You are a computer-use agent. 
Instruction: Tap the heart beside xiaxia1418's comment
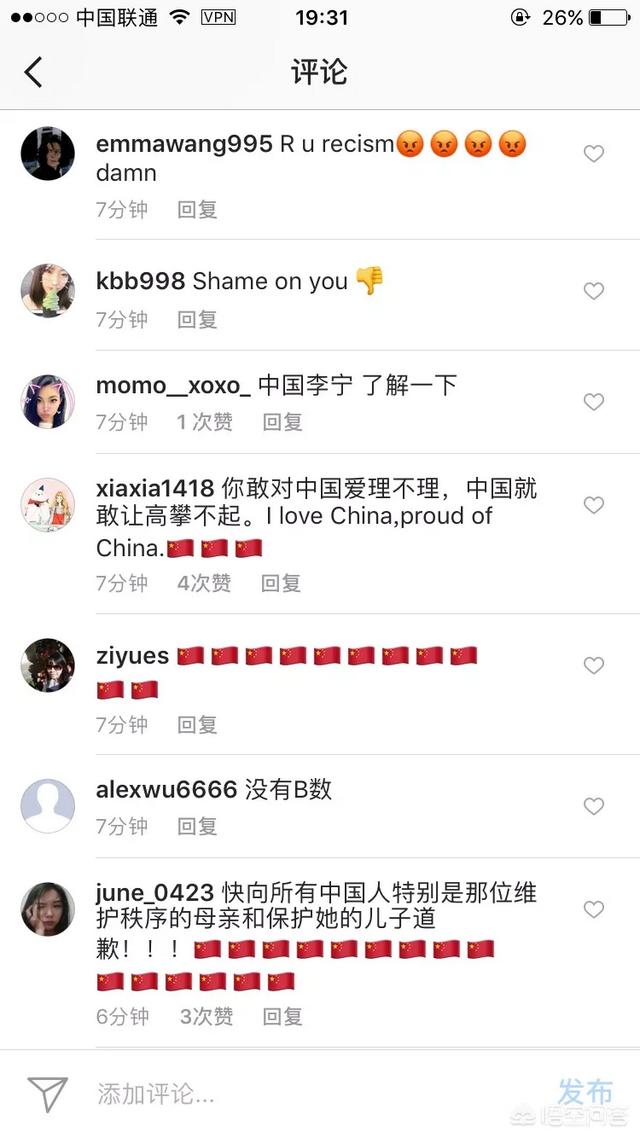[x=594, y=504]
